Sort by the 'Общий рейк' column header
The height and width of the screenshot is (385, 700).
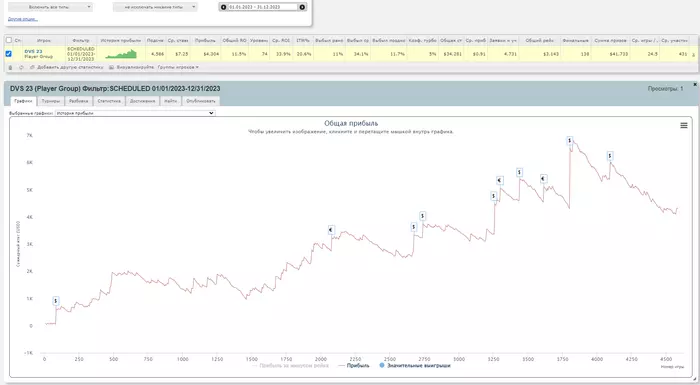click(x=539, y=40)
